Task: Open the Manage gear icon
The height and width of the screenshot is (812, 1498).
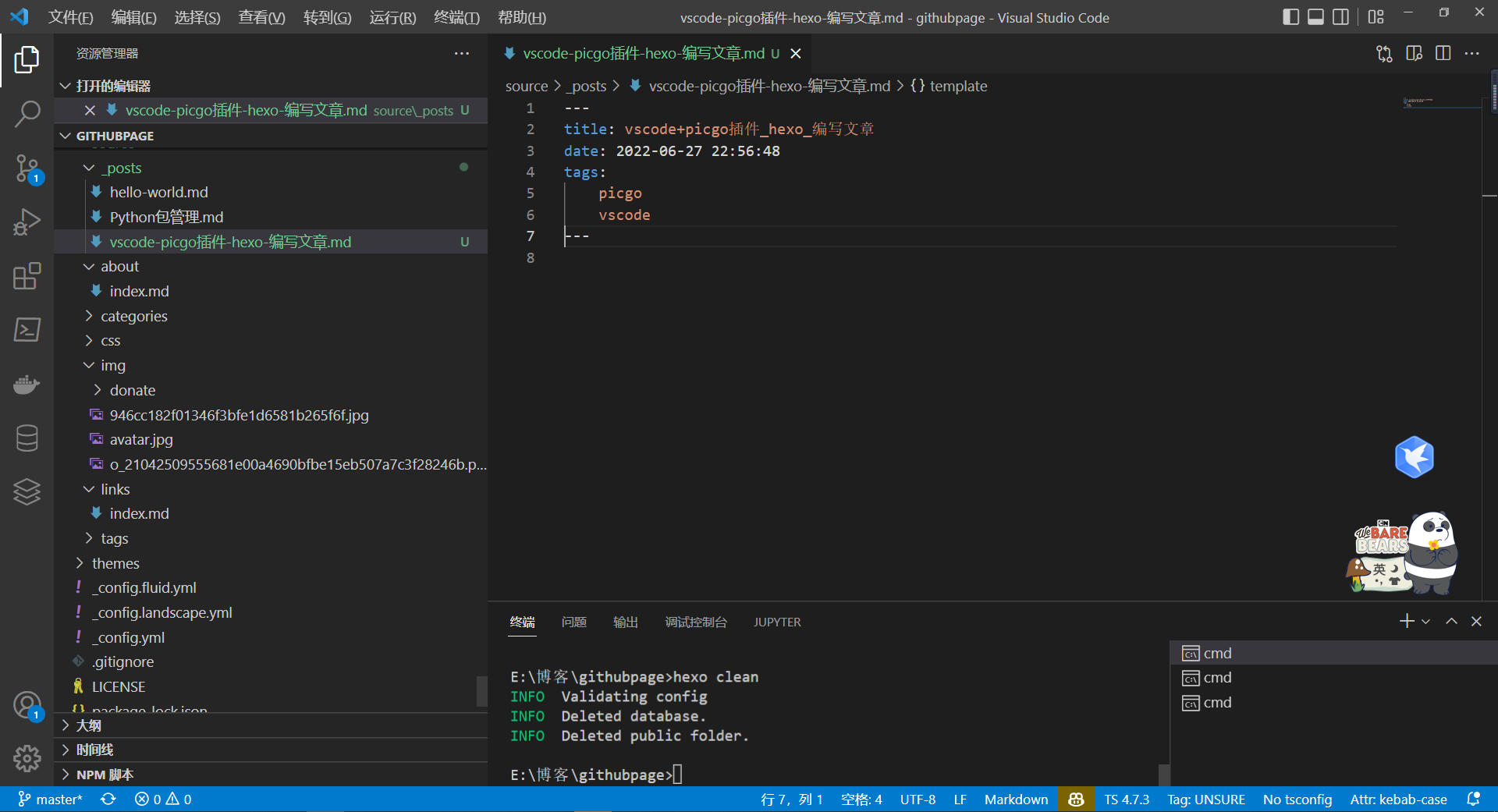Action: pyautogui.click(x=27, y=758)
